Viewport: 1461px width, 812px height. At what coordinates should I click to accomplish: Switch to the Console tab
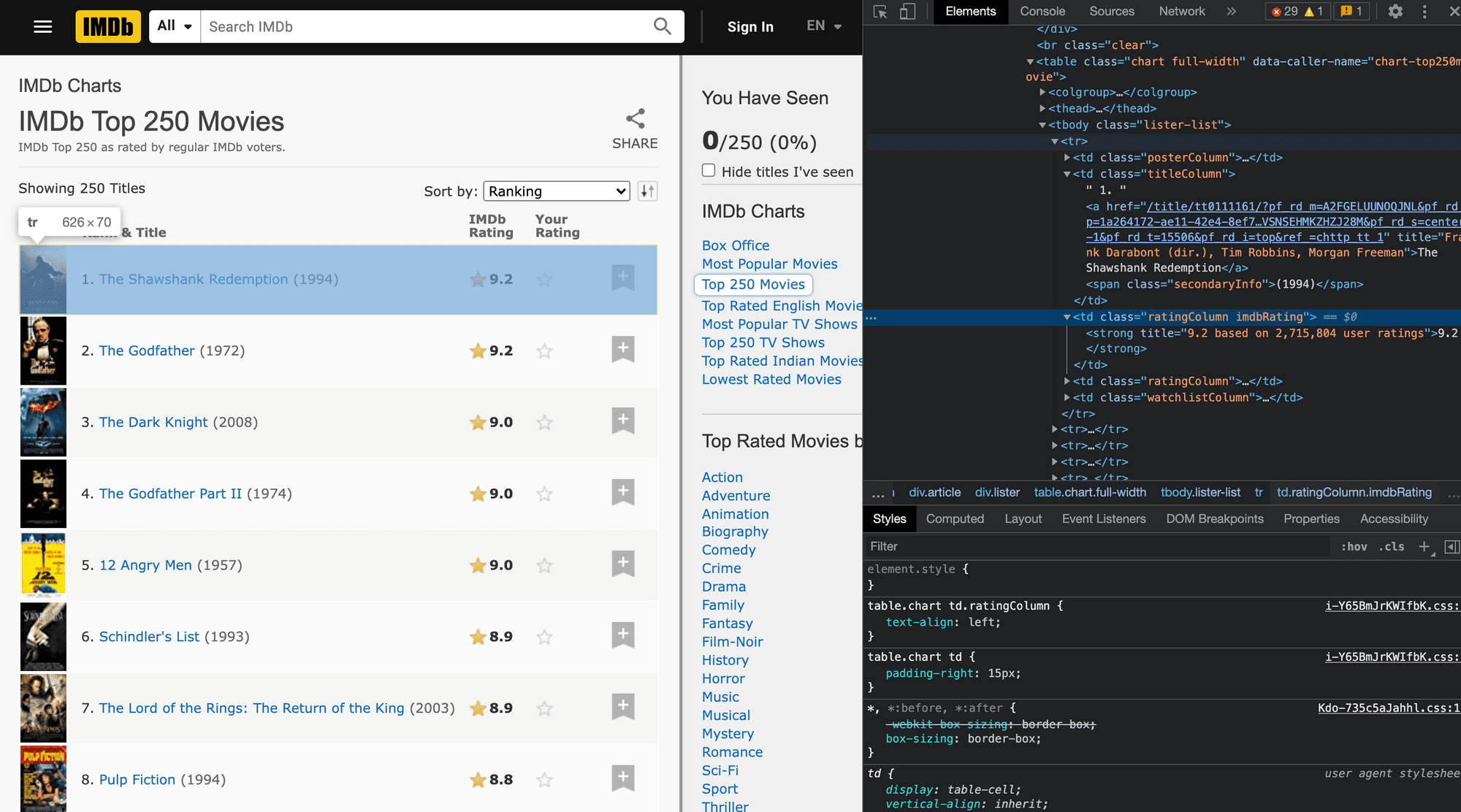pos(1042,11)
